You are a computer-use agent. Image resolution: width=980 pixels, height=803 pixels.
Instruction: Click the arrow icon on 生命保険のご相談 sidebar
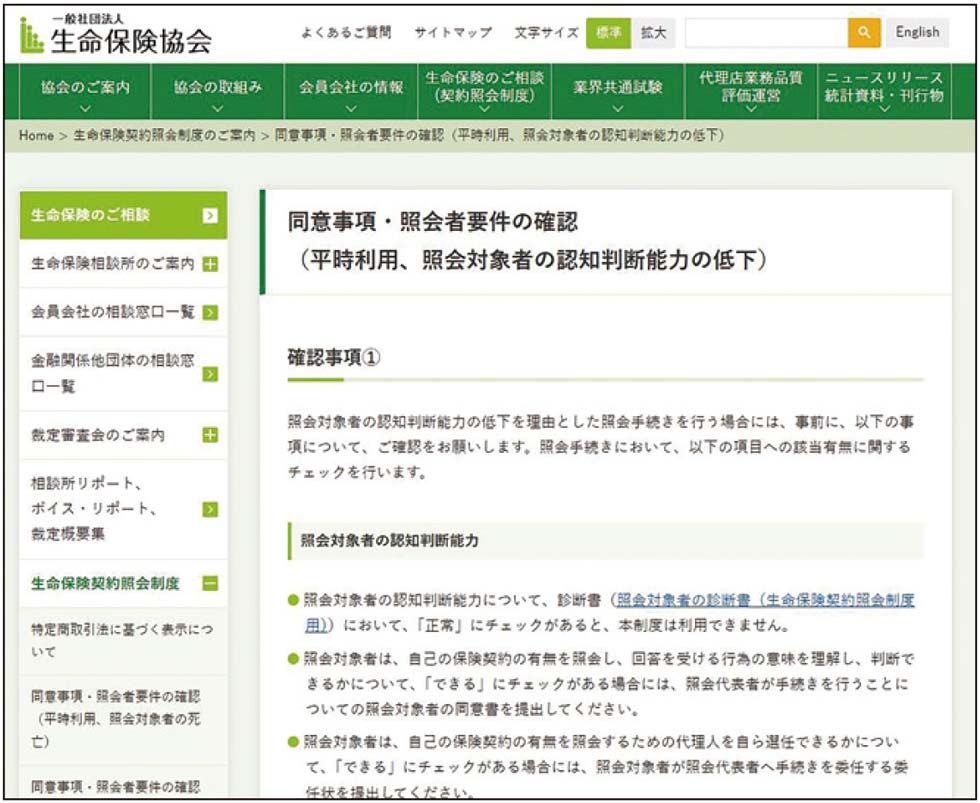[211, 216]
